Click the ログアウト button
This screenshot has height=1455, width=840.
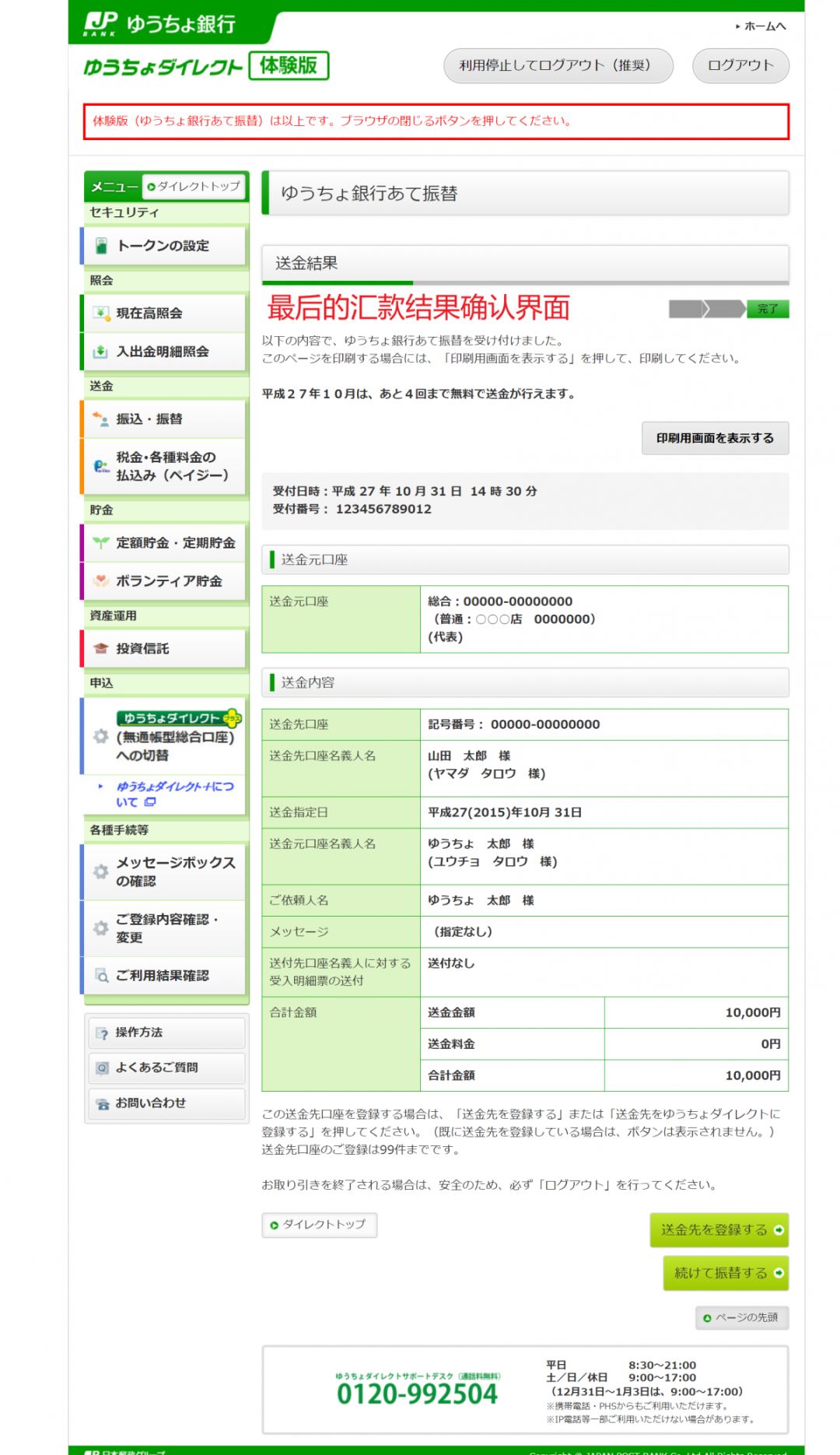tap(740, 65)
